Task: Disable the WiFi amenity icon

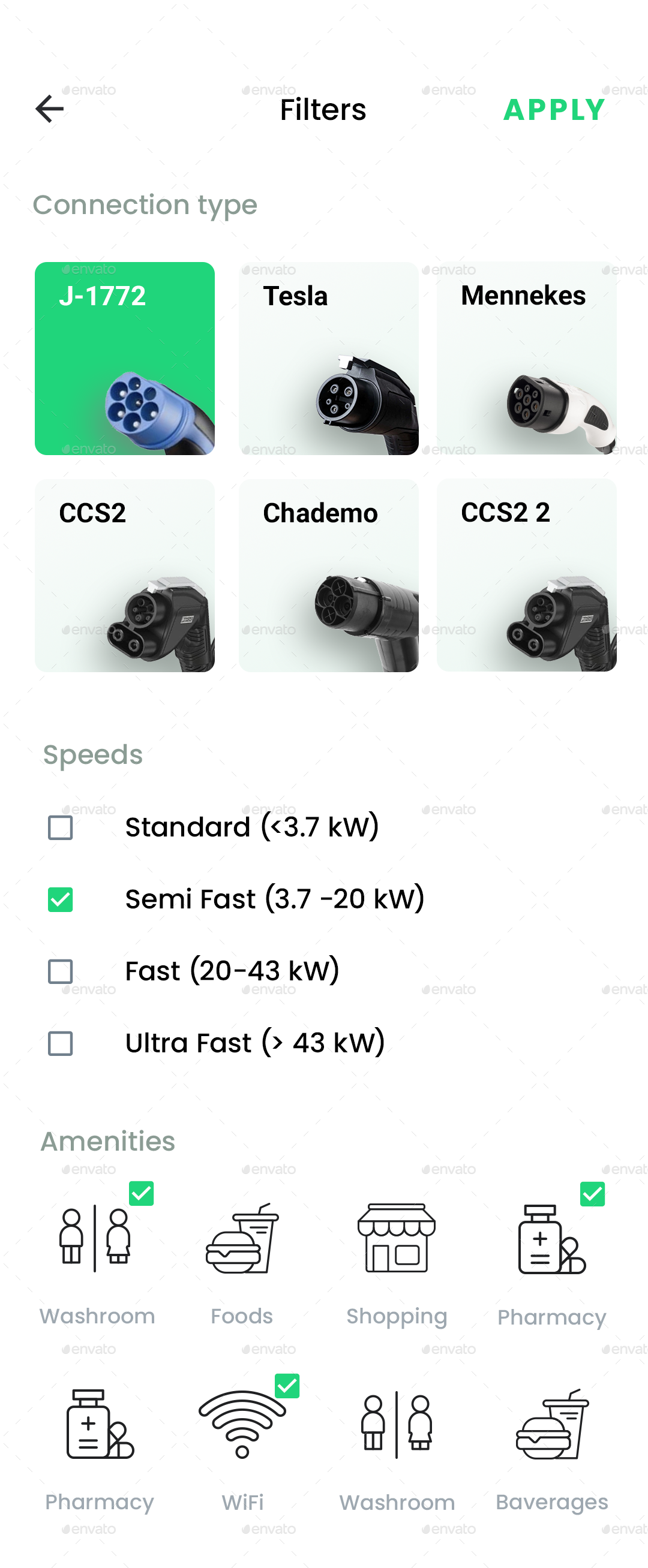Action: tap(242, 1424)
